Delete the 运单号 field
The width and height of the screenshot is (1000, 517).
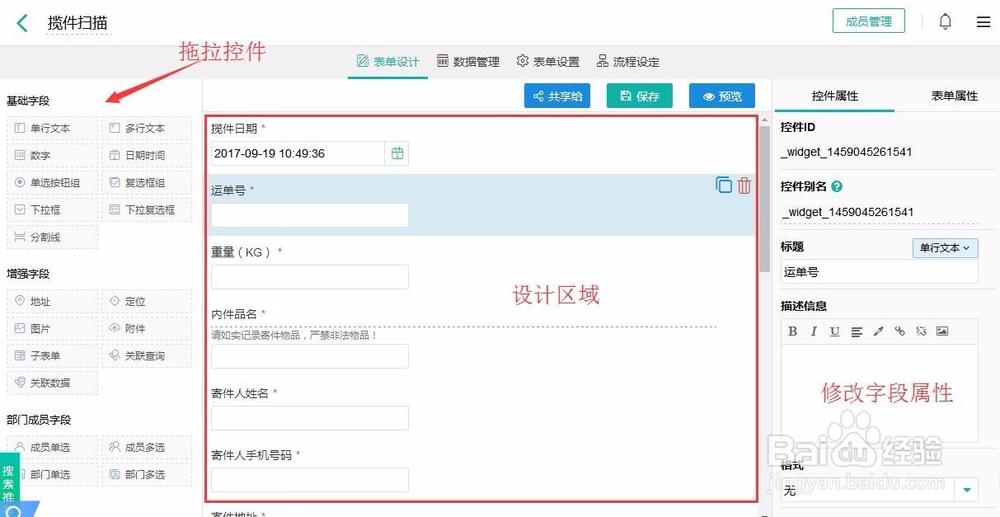tap(744, 186)
